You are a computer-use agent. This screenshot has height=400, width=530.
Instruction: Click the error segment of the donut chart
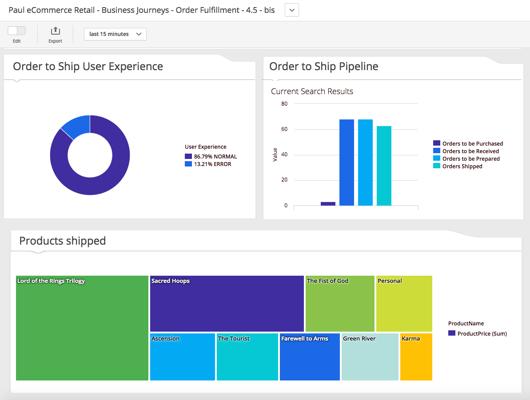[x=76, y=126]
